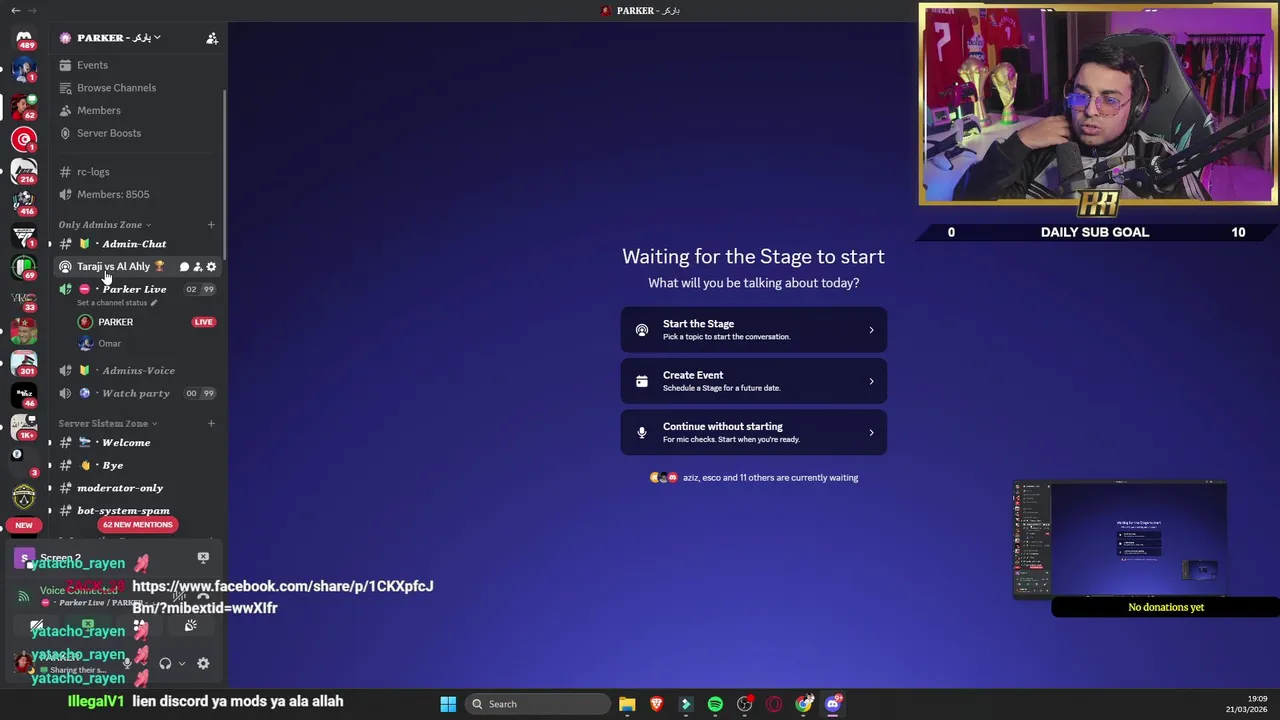1280x720 pixels.
Task: Click the navigation back arrow
Action: point(15,10)
